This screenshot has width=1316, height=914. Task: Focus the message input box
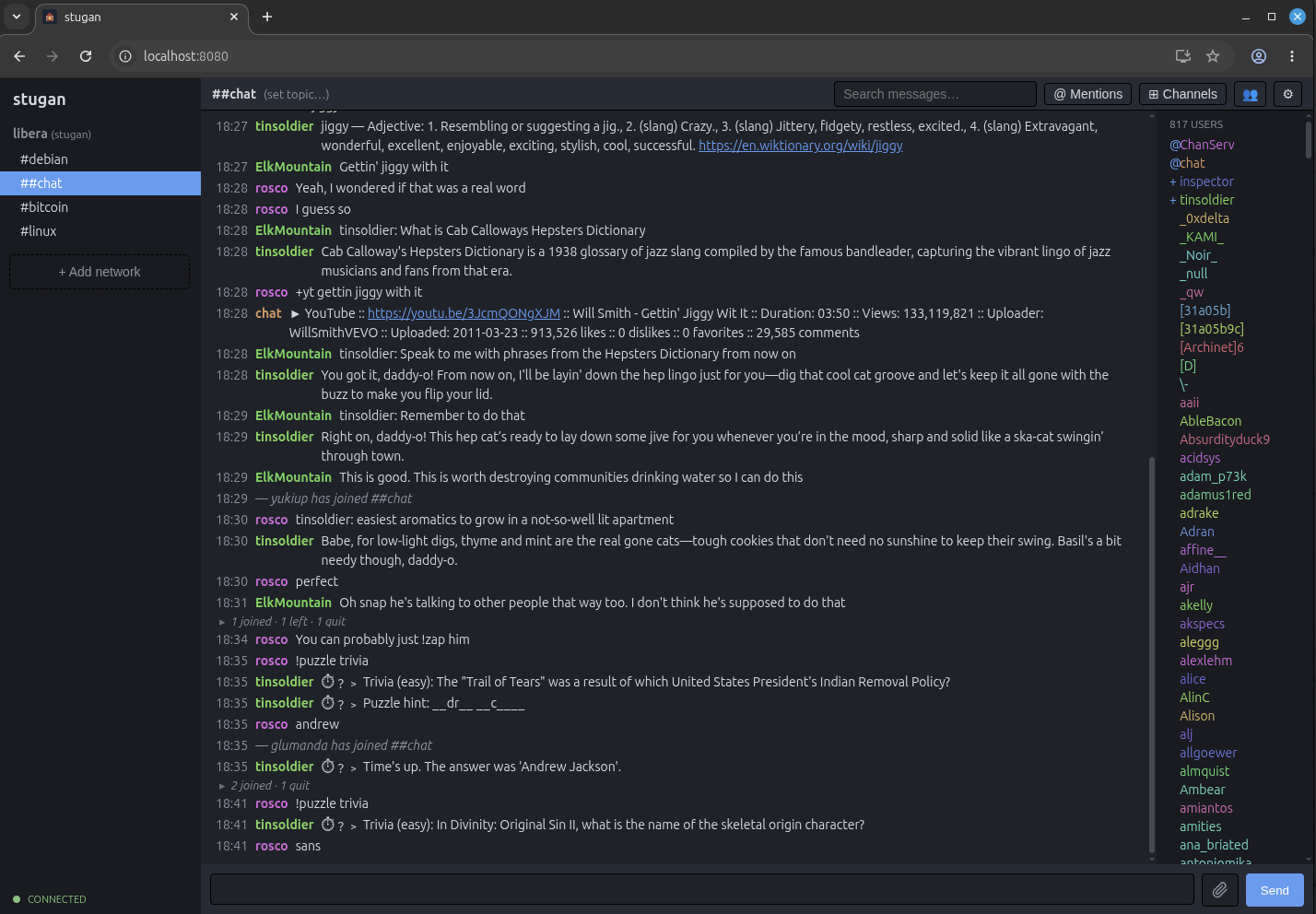(x=702, y=890)
